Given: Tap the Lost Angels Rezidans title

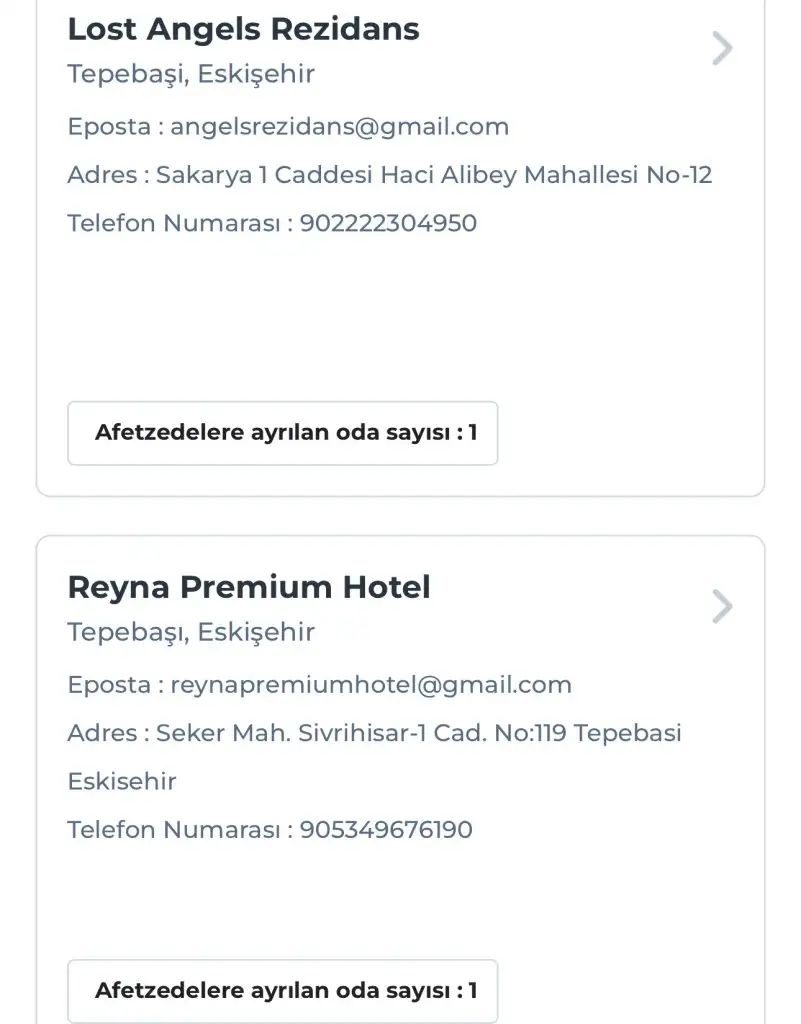Looking at the screenshot, I should [x=243, y=29].
